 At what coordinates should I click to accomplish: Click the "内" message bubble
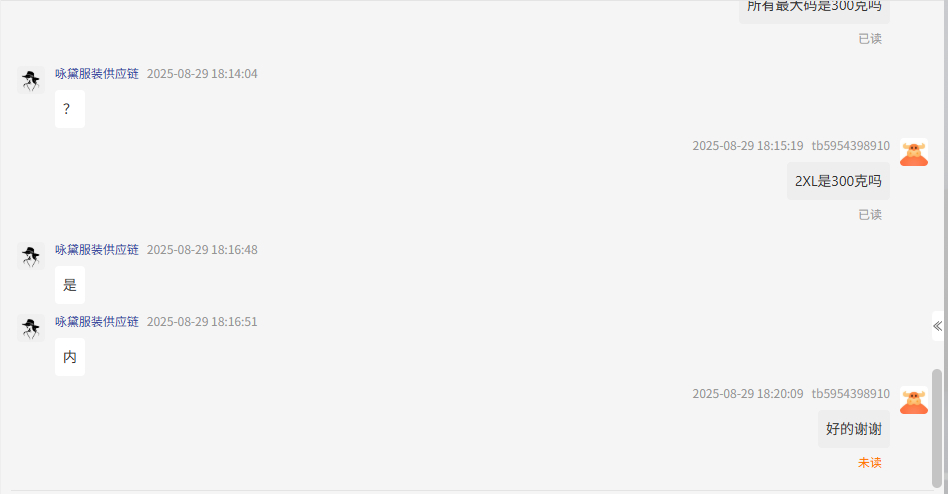[70, 357]
